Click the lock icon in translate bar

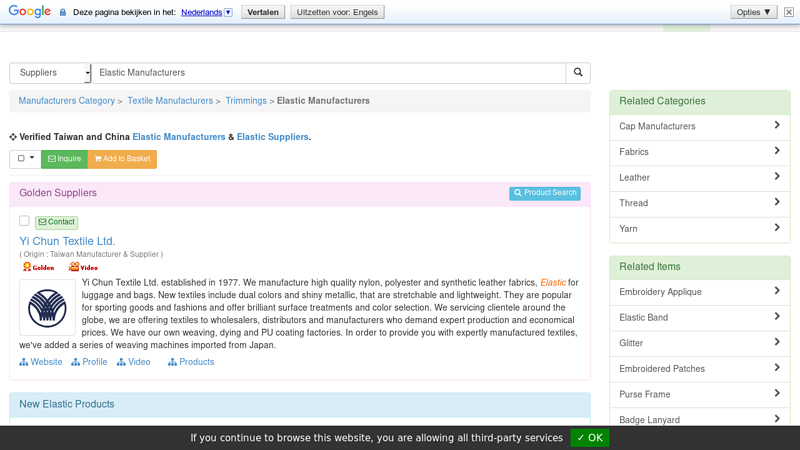tap(63, 12)
